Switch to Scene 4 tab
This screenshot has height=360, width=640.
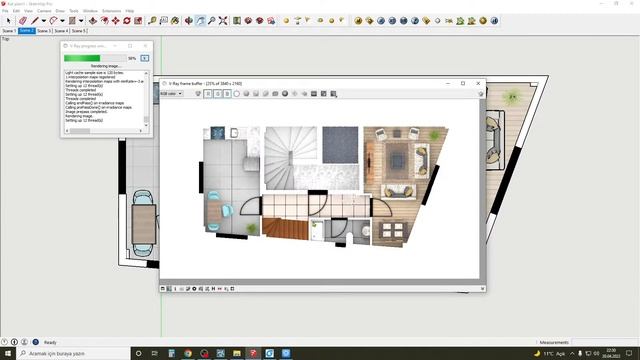tap(62, 31)
